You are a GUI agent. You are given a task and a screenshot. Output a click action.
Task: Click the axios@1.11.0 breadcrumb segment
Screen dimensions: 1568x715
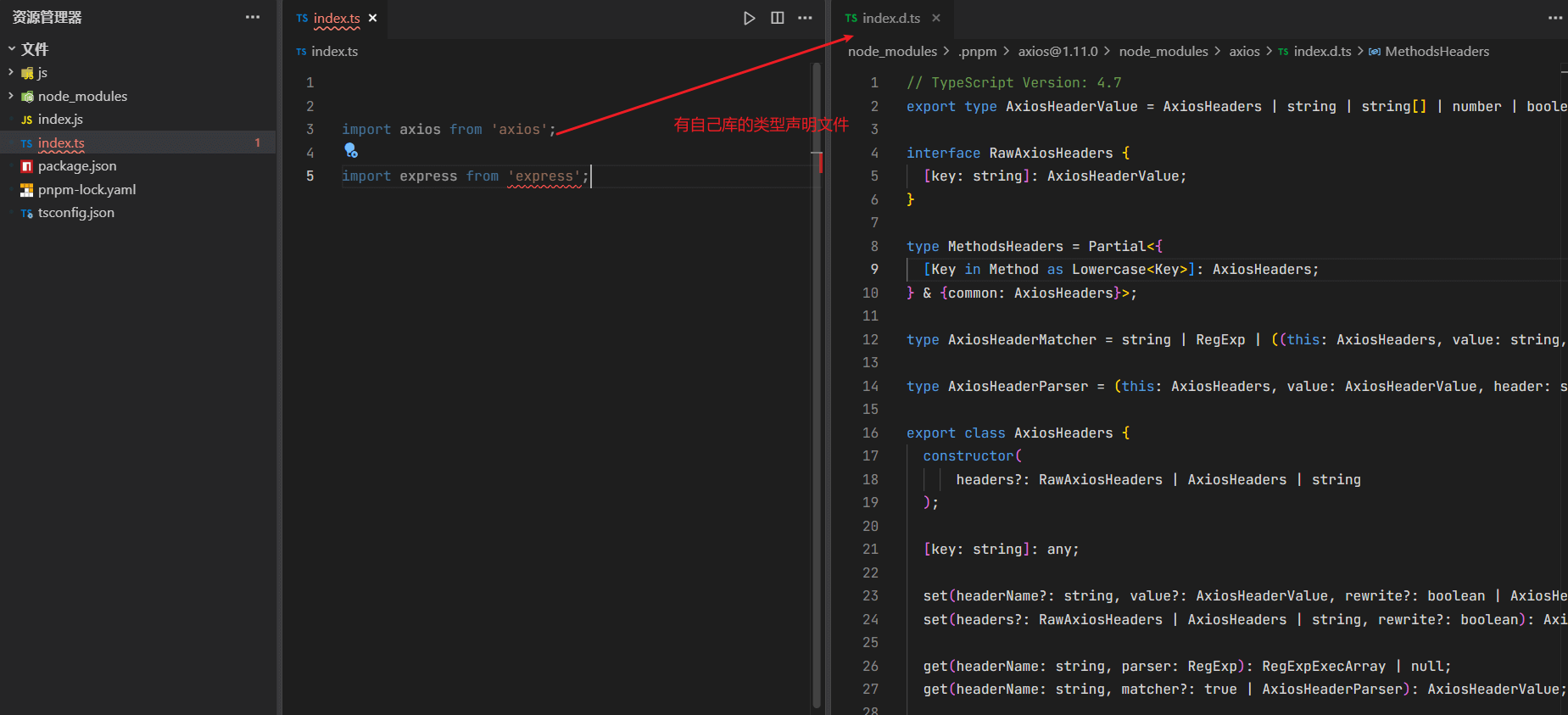click(x=1057, y=52)
